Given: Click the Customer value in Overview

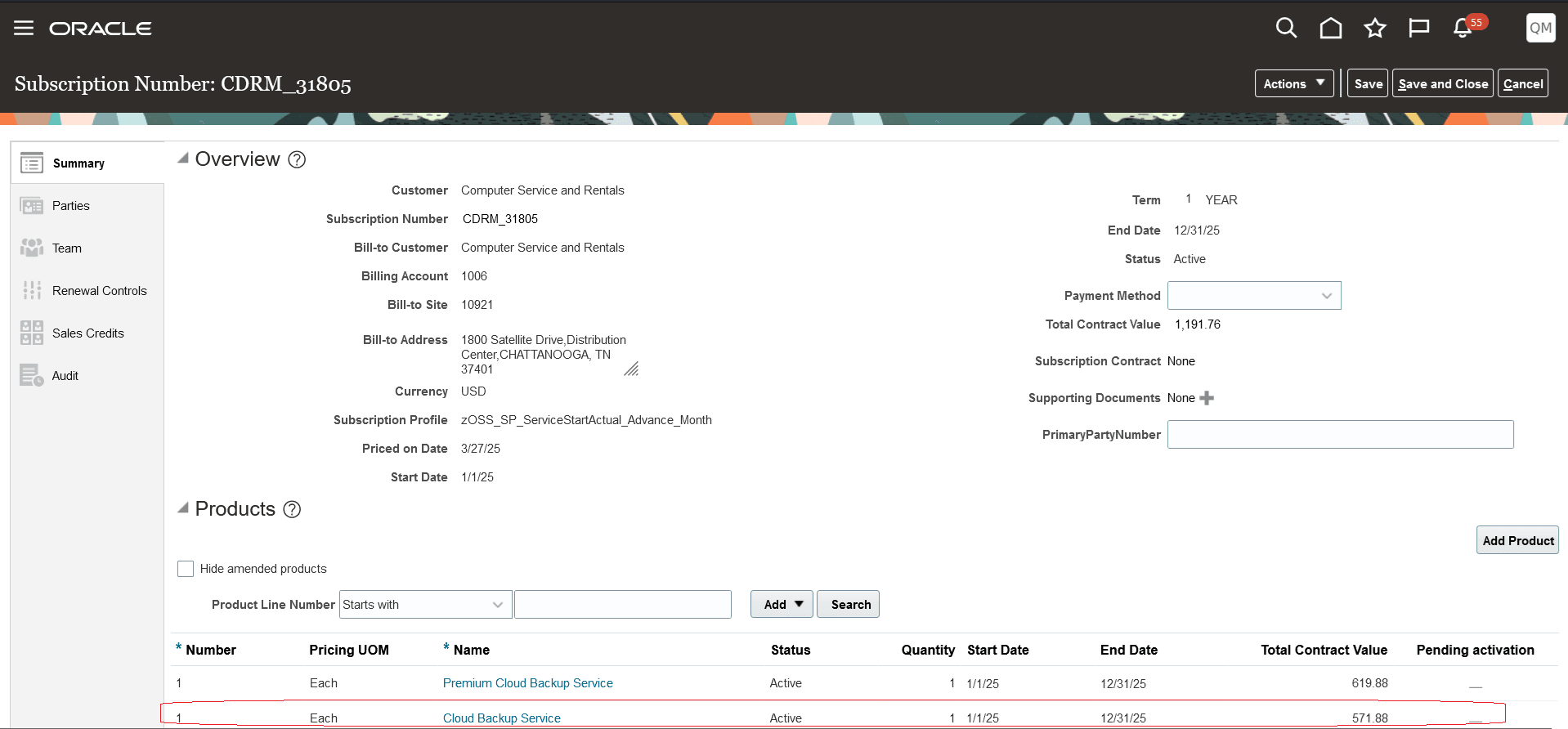Looking at the screenshot, I should (543, 190).
